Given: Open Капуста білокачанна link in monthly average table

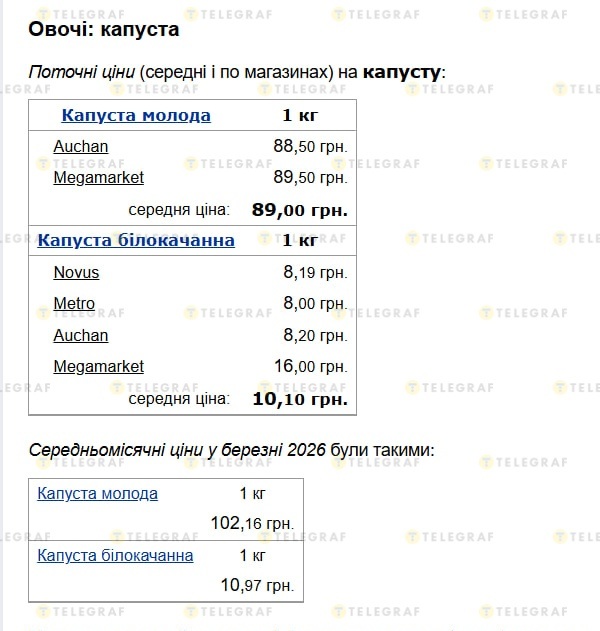Looking at the screenshot, I should [115, 555].
